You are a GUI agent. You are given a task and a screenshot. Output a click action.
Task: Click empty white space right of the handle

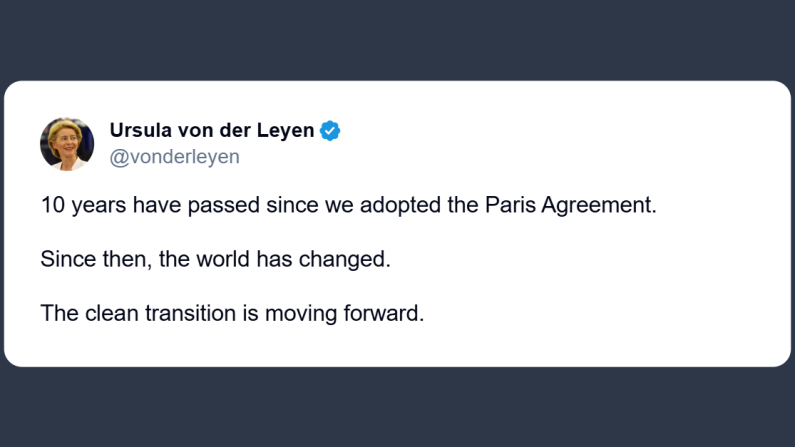[x=500, y=158]
